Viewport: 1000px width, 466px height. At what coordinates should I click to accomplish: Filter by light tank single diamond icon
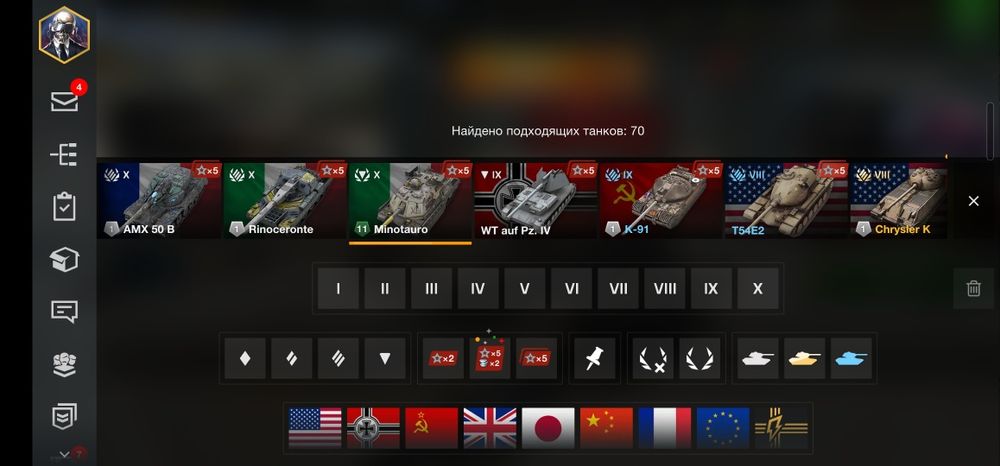pos(245,358)
